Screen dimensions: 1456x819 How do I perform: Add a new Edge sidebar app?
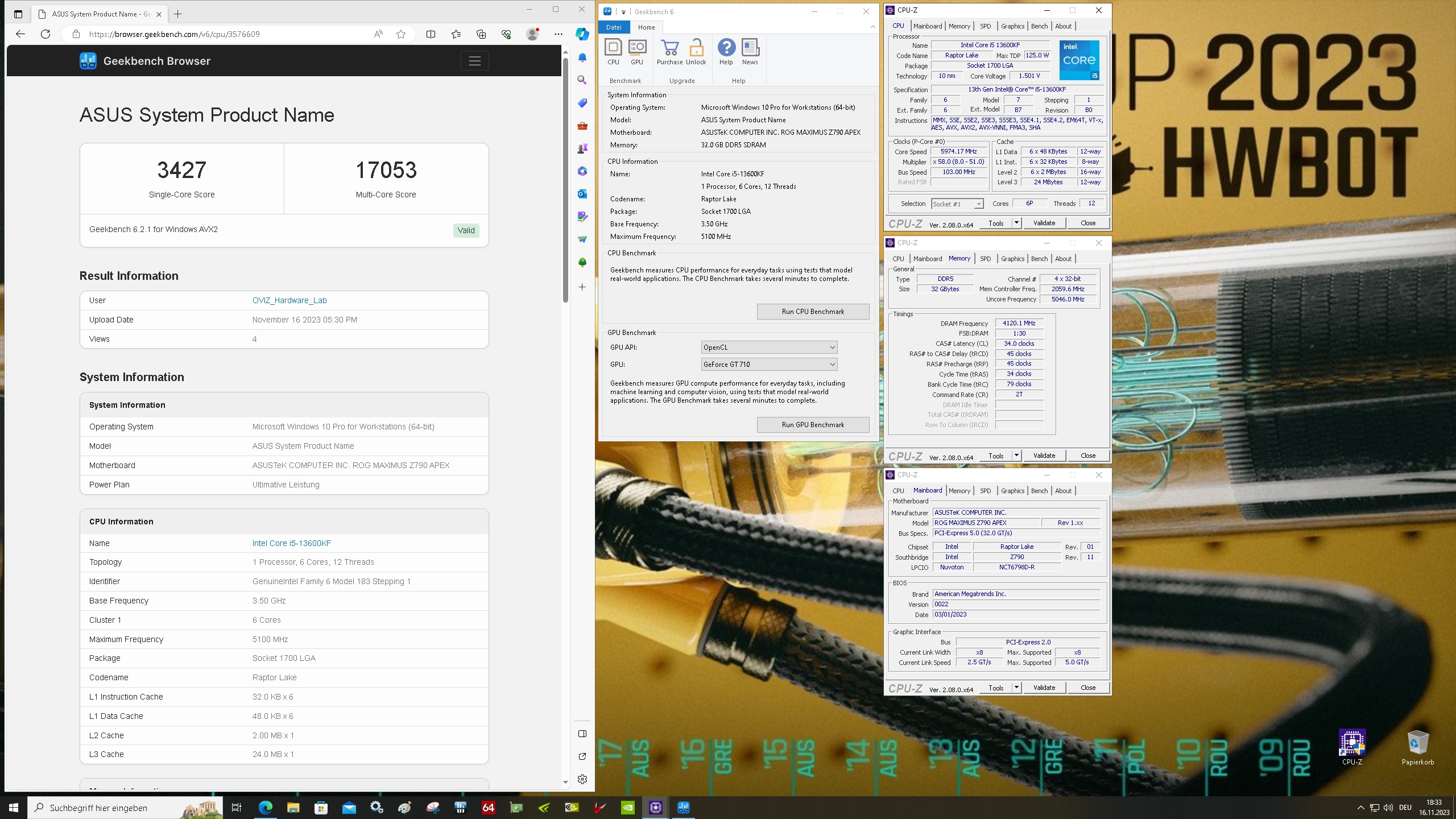pos(582,287)
